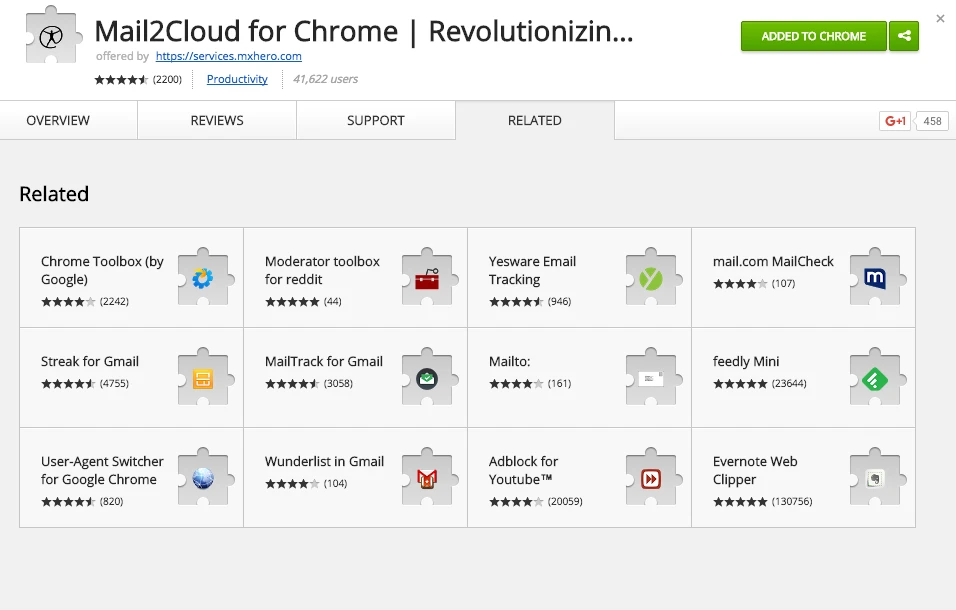Image resolution: width=956 pixels, height=610 pixels.
Task: Open the Streak for Gmail icon
Action: (x=203, y=378)
